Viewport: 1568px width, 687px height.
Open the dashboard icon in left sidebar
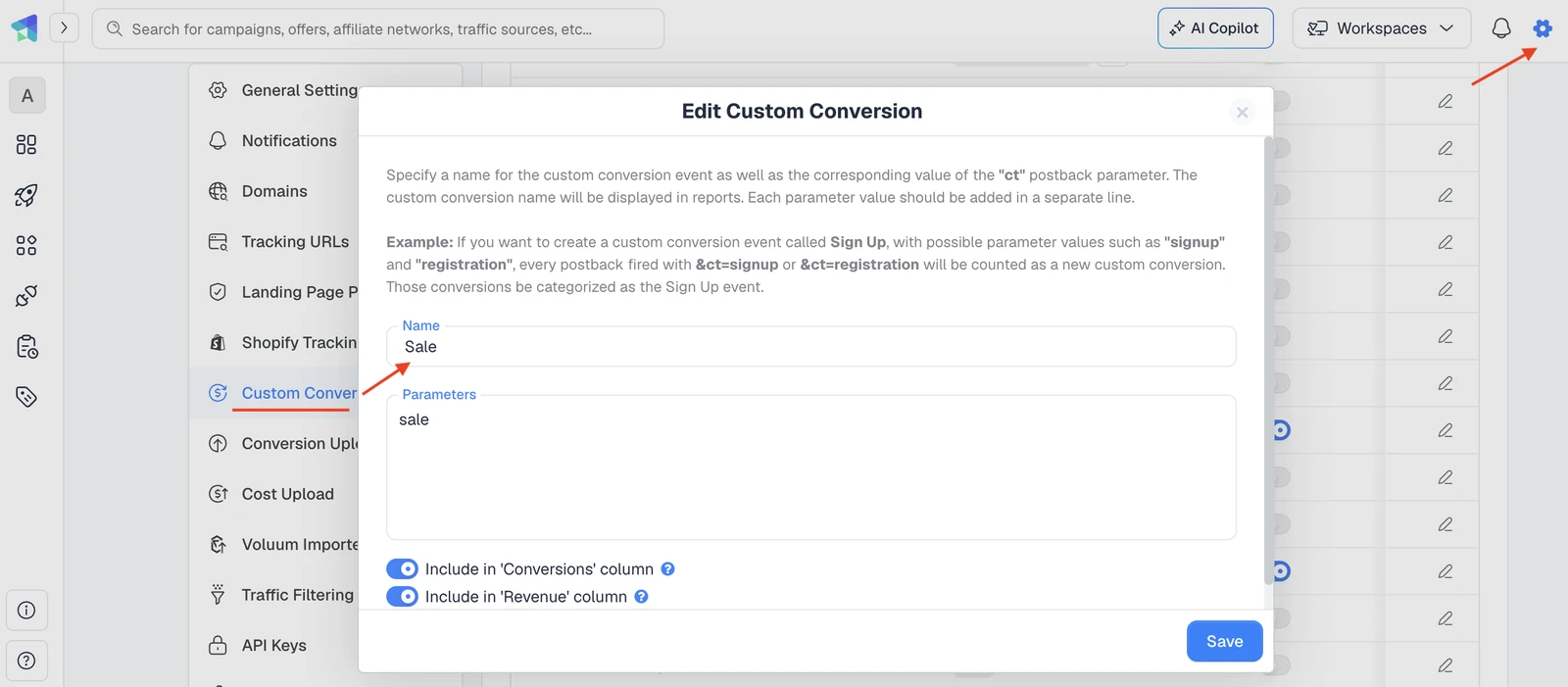tap(26, 145)
